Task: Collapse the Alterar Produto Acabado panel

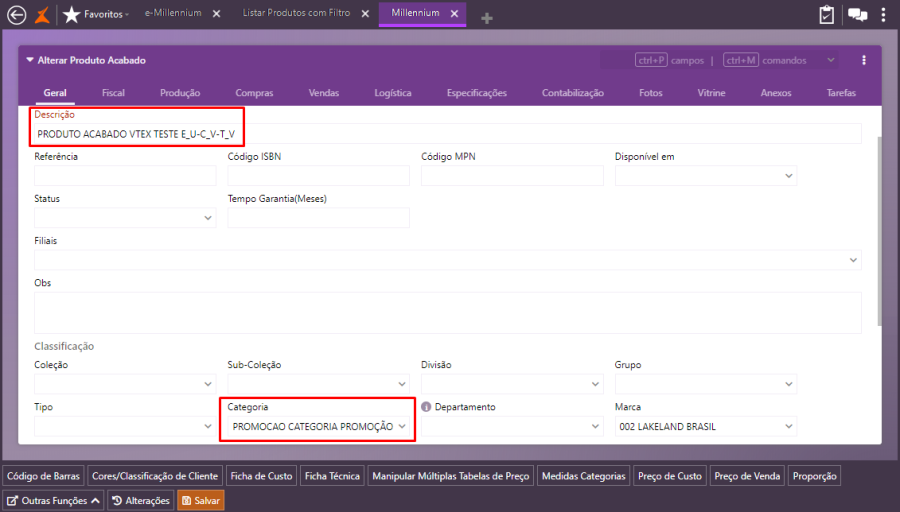Action: 30,60
